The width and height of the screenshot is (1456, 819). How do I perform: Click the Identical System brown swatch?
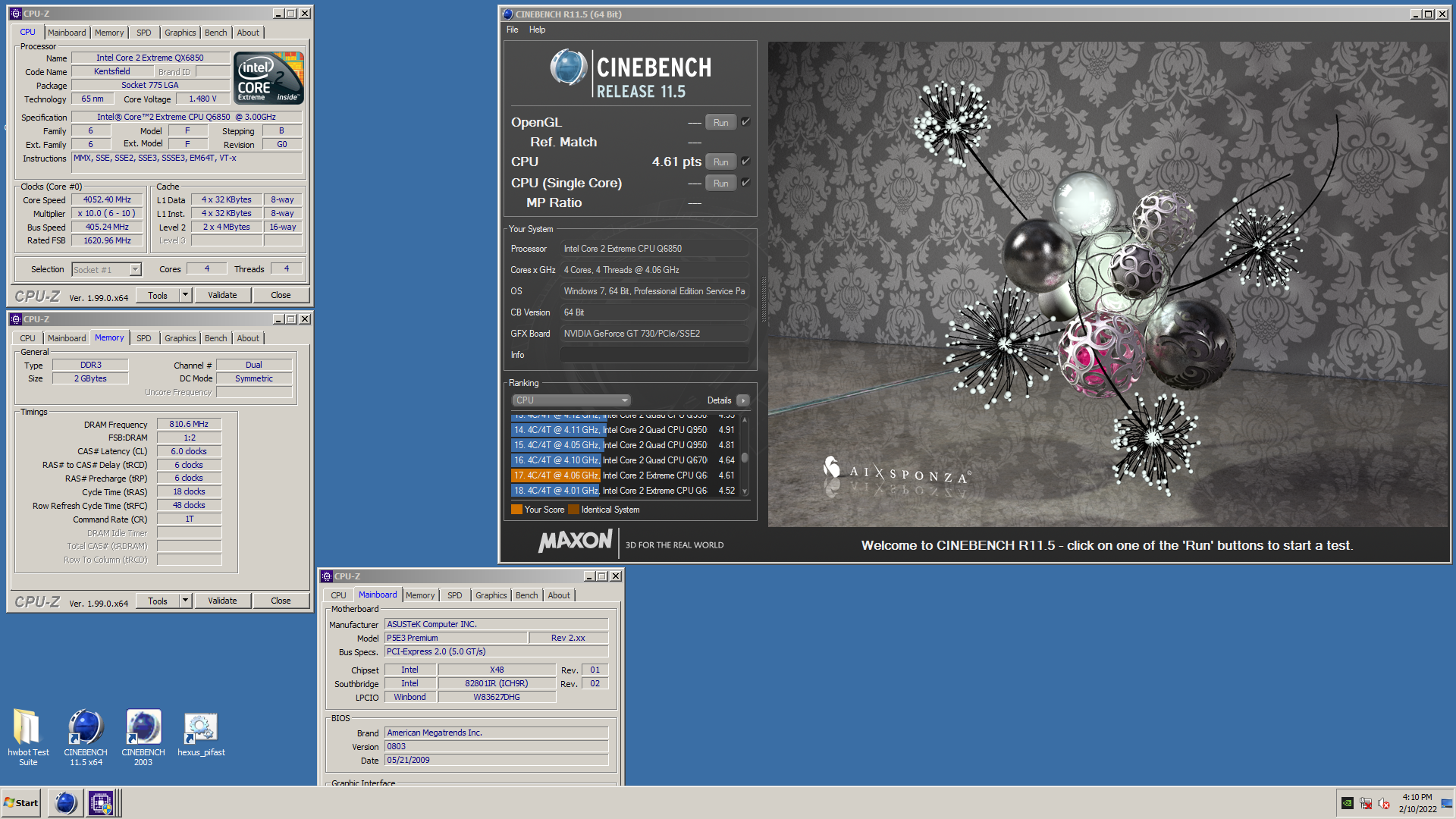tap(573, 510)
